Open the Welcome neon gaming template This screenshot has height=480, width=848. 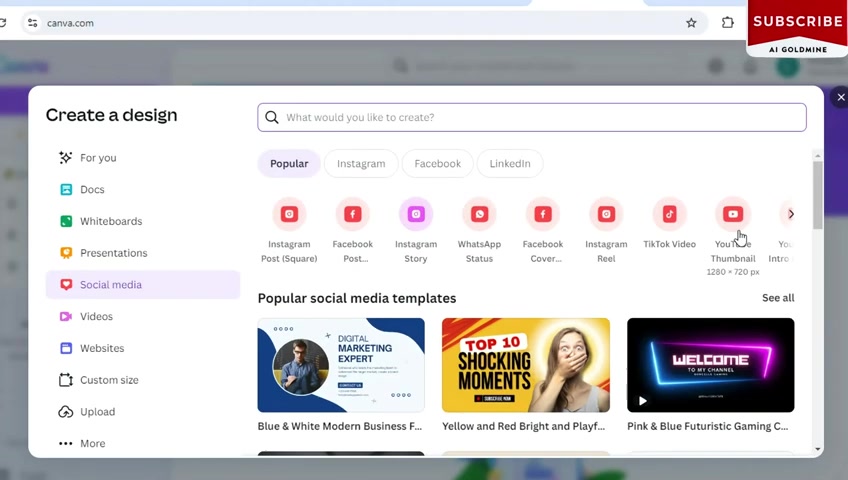pos(711,365)
